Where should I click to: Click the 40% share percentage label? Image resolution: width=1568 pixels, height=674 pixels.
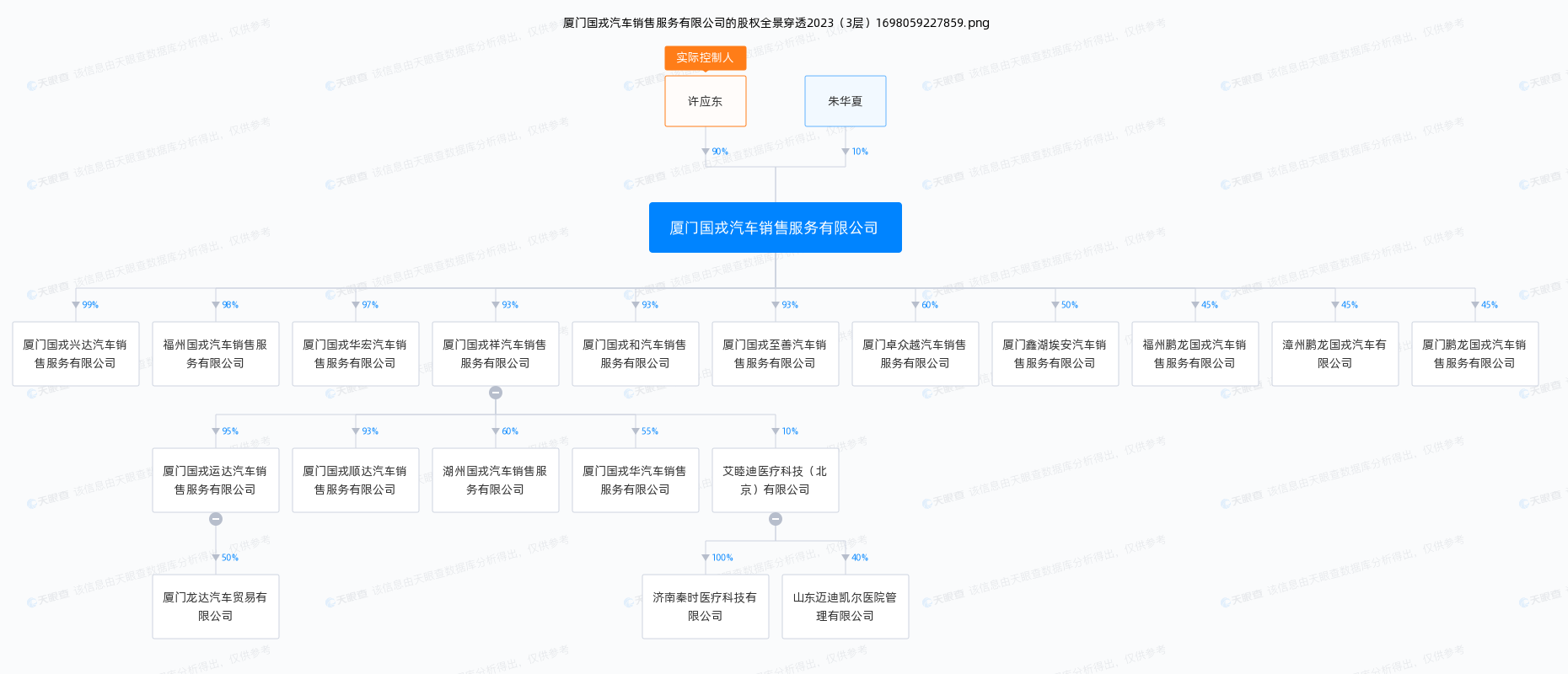tap(860, 558)
